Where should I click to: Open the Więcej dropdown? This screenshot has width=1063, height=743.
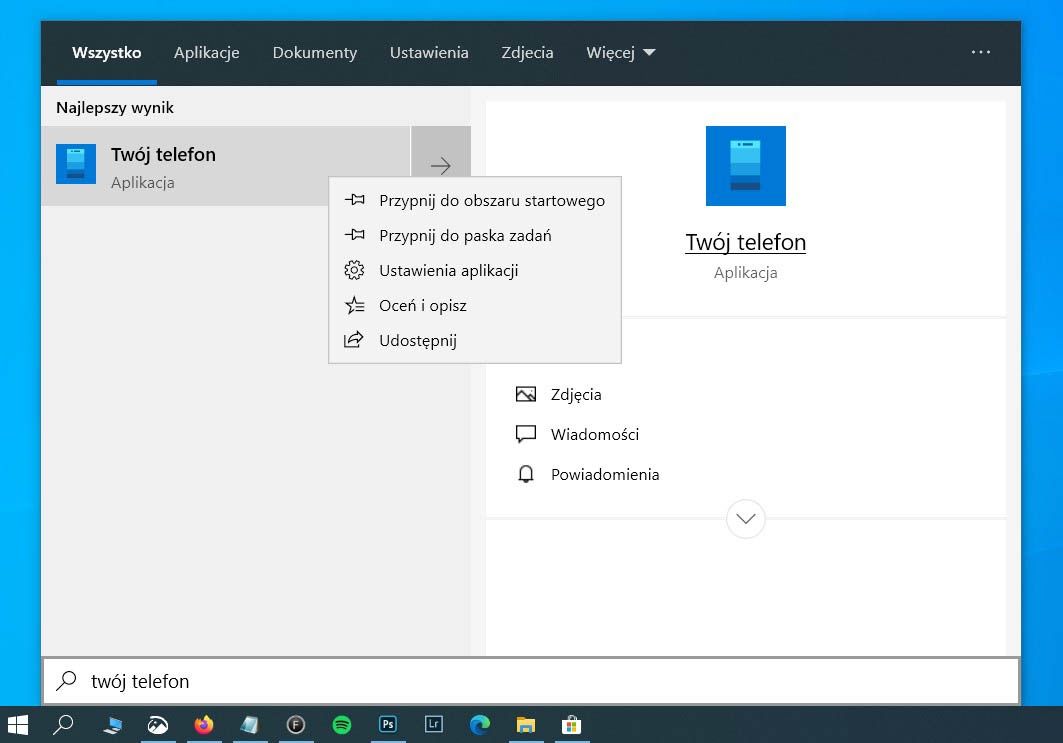point(620,52)
